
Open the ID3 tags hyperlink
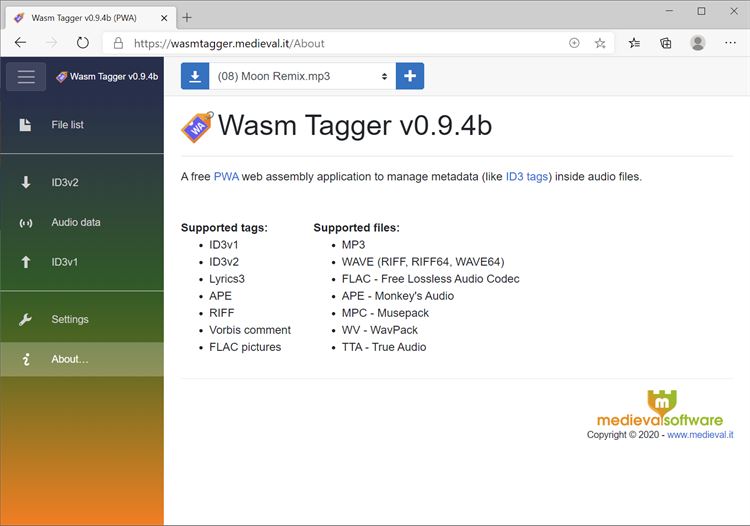(527, 176)
